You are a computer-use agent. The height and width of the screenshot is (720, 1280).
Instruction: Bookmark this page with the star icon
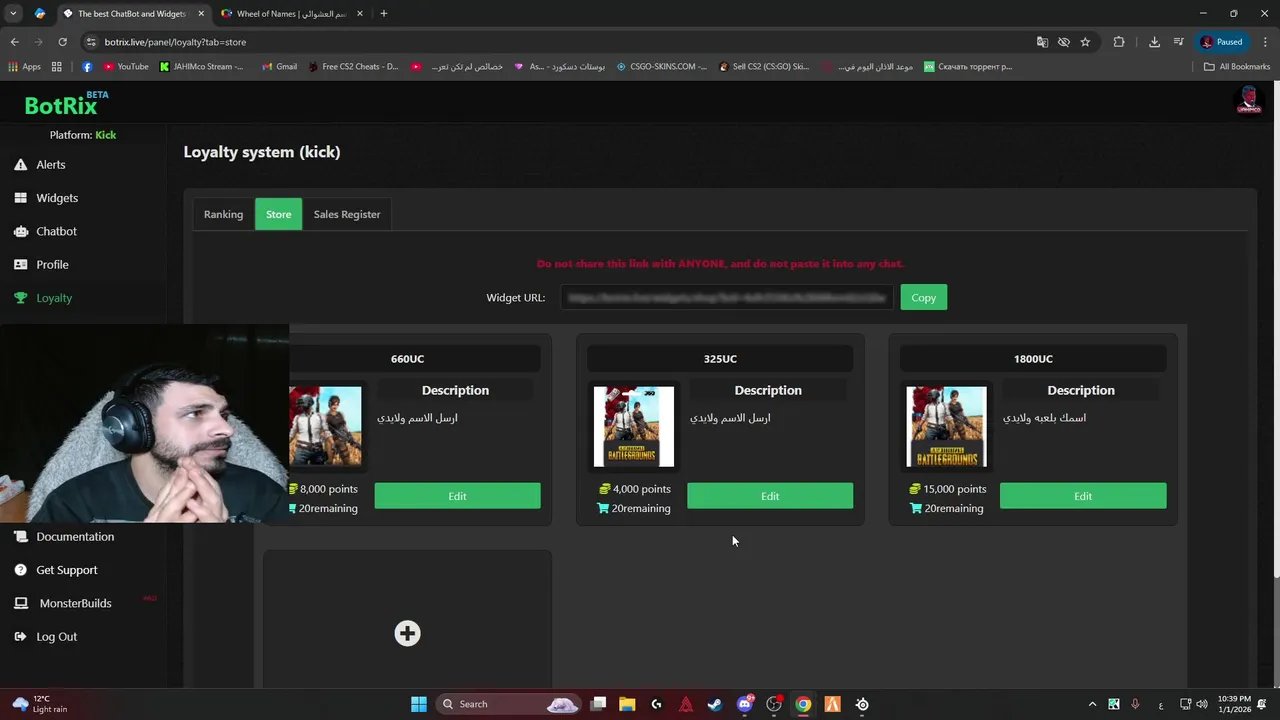click(x=1085, y=42)
